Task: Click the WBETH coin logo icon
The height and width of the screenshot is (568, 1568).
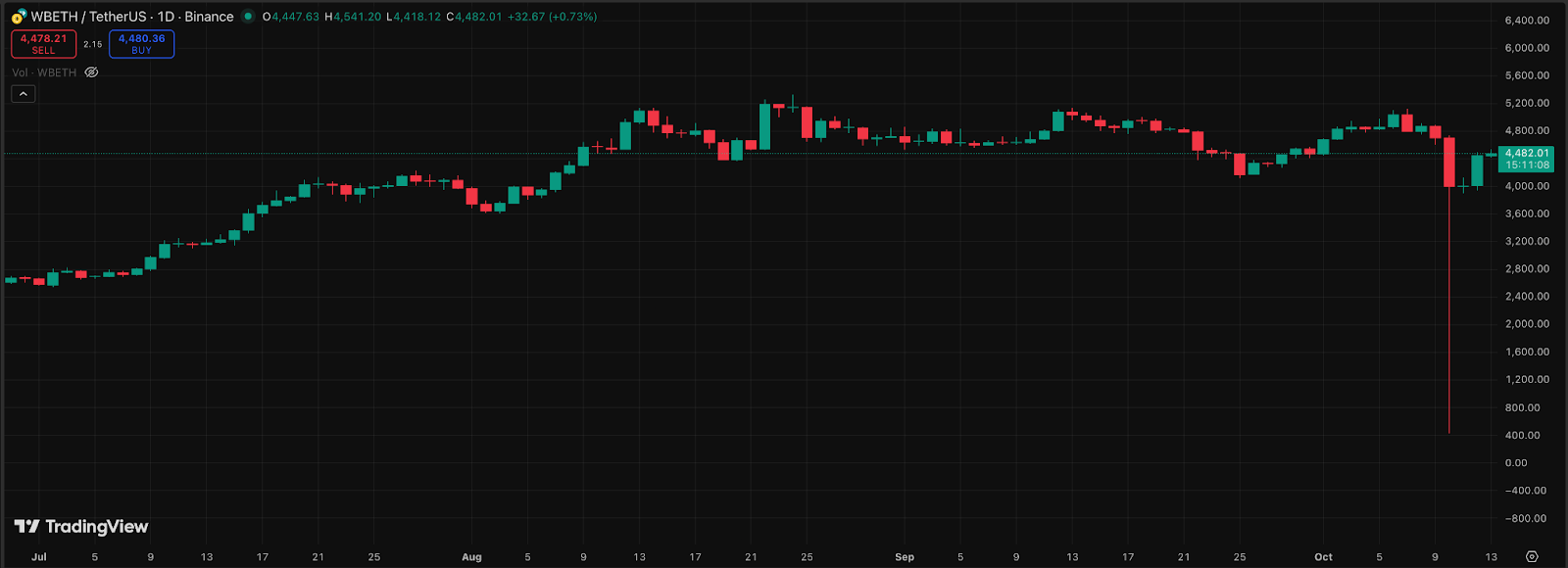Action: tap(19, 17)
